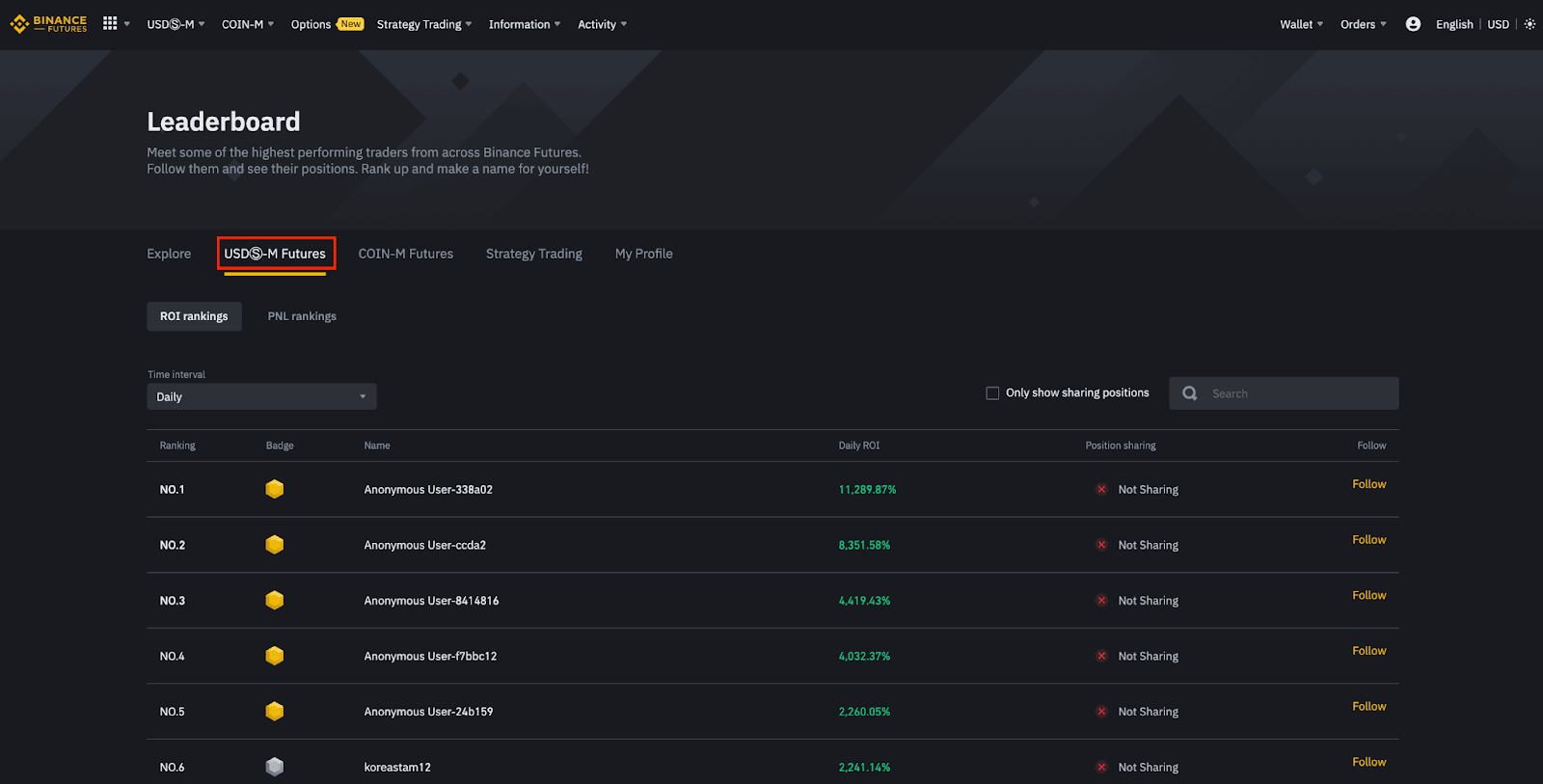Click the Binance Futures logo
This screenshot has height=784, width=1543.
(x=48, y=24)
